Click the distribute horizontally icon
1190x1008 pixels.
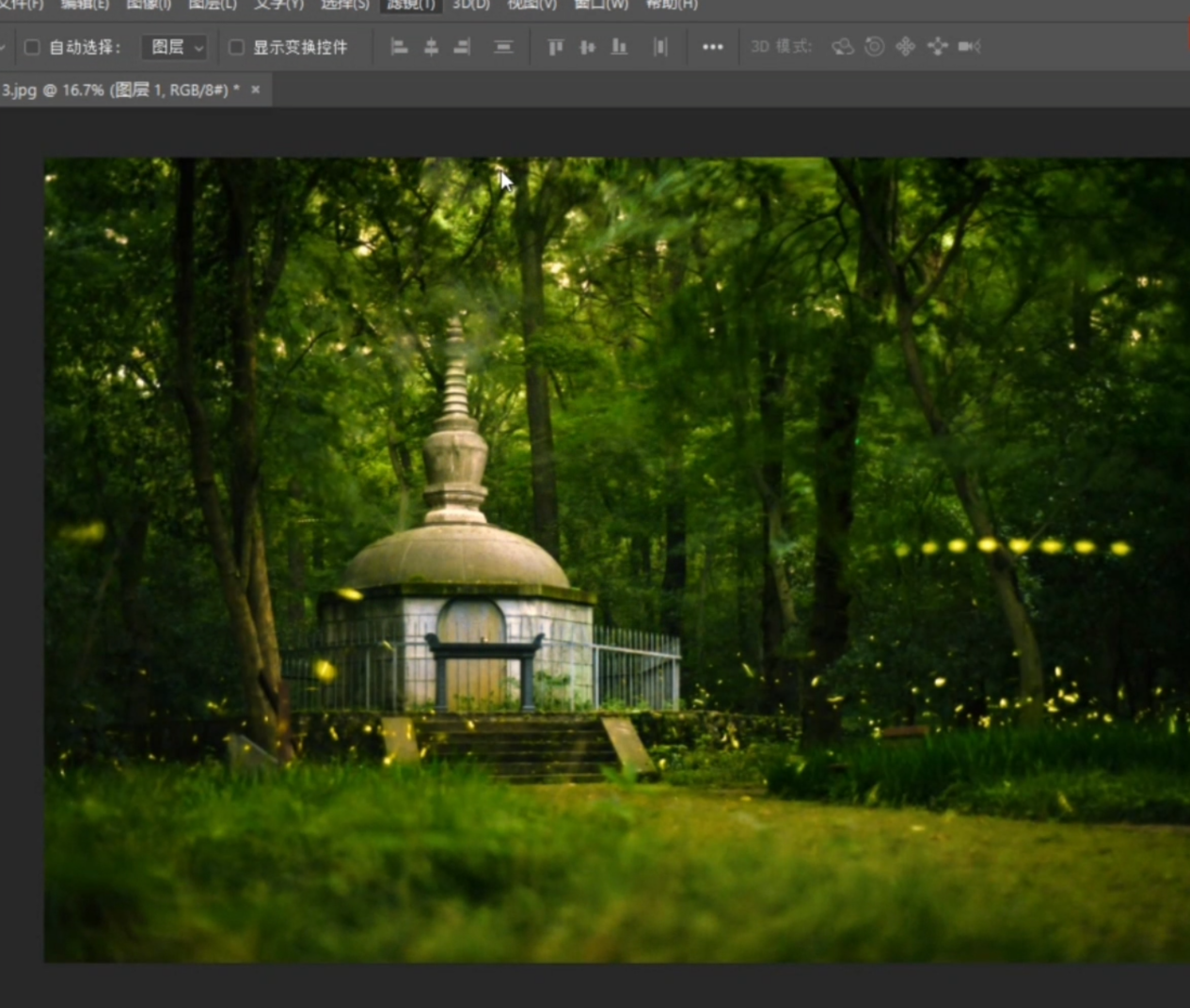tap(660, 47)
